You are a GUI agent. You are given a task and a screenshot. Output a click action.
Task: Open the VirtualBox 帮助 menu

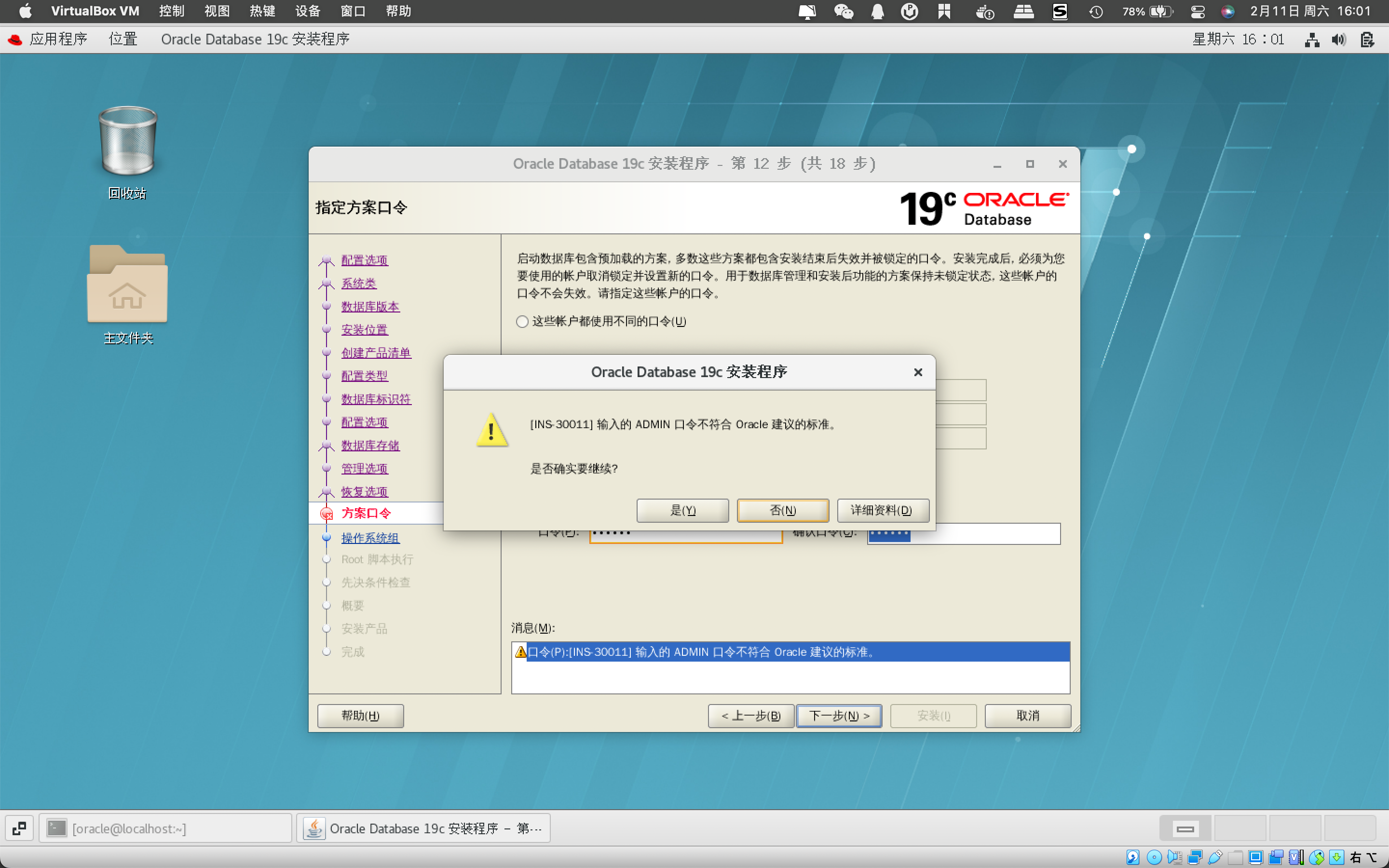pyautogui.click(x=398, y=11)
